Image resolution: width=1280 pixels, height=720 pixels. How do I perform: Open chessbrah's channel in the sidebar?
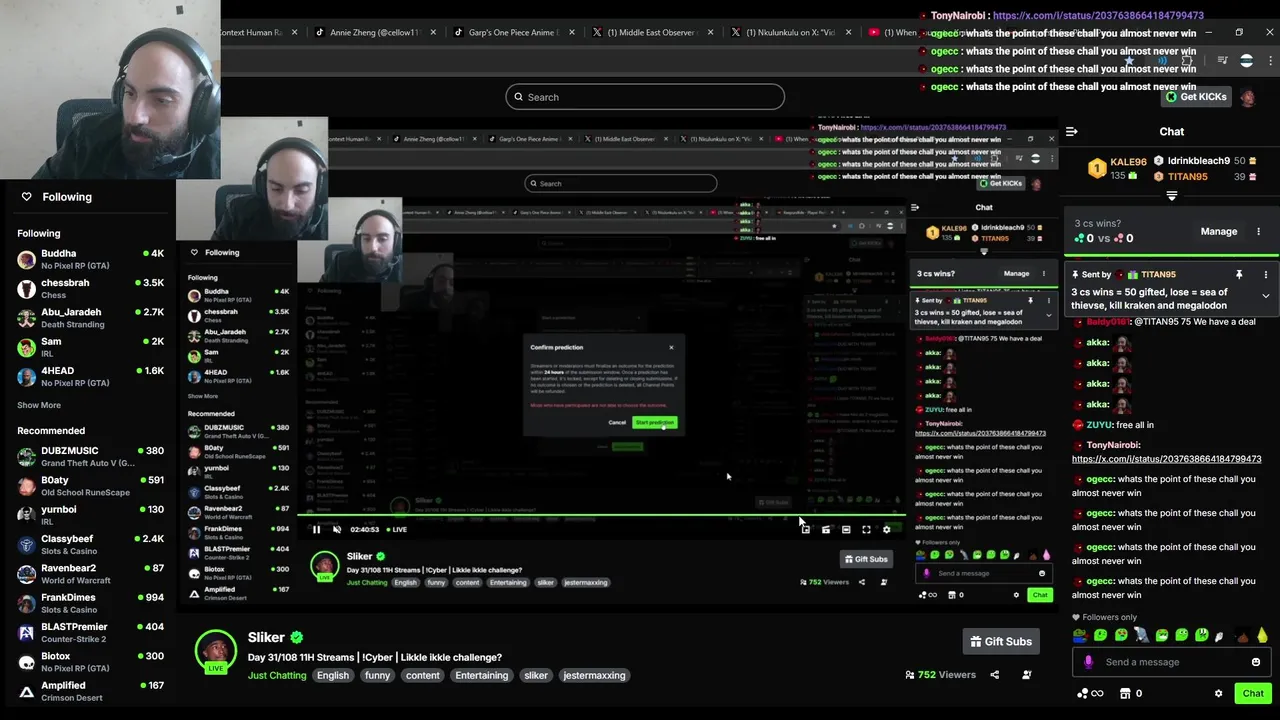90,288
